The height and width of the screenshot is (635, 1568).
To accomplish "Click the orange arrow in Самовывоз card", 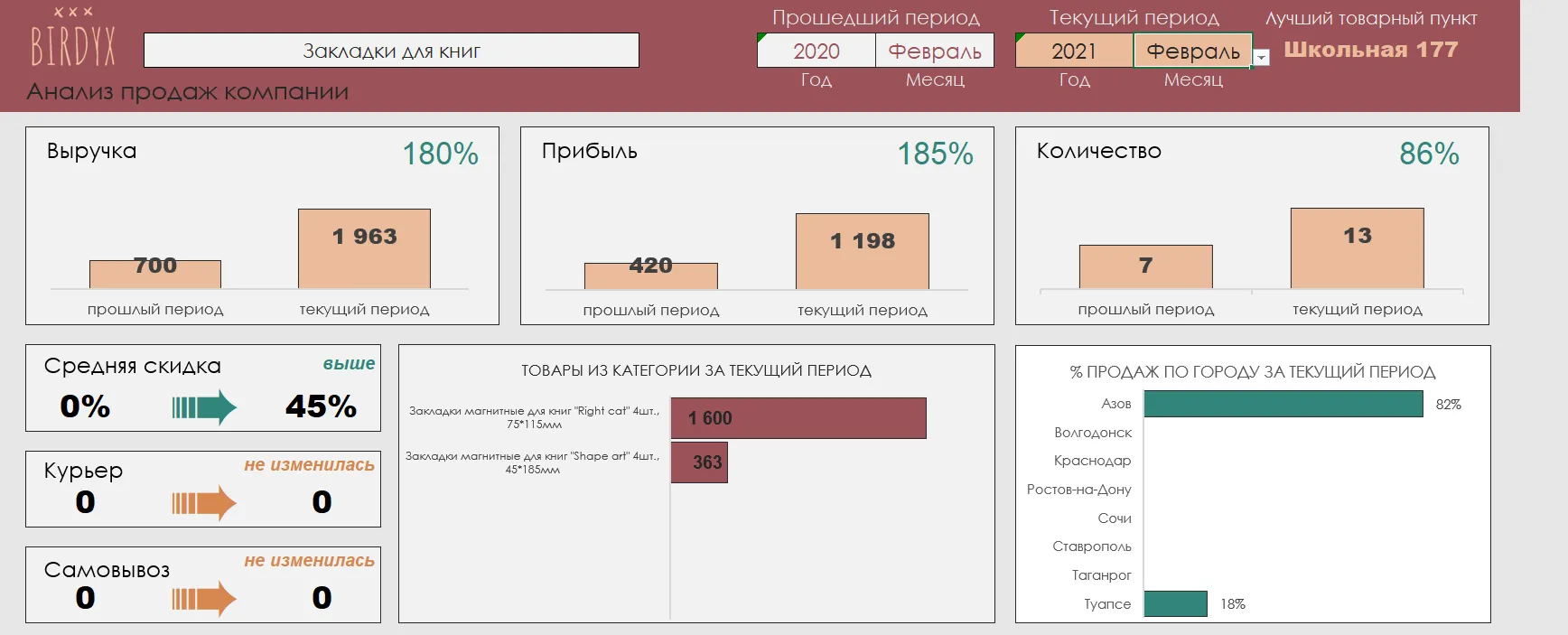I will point(204,599).
